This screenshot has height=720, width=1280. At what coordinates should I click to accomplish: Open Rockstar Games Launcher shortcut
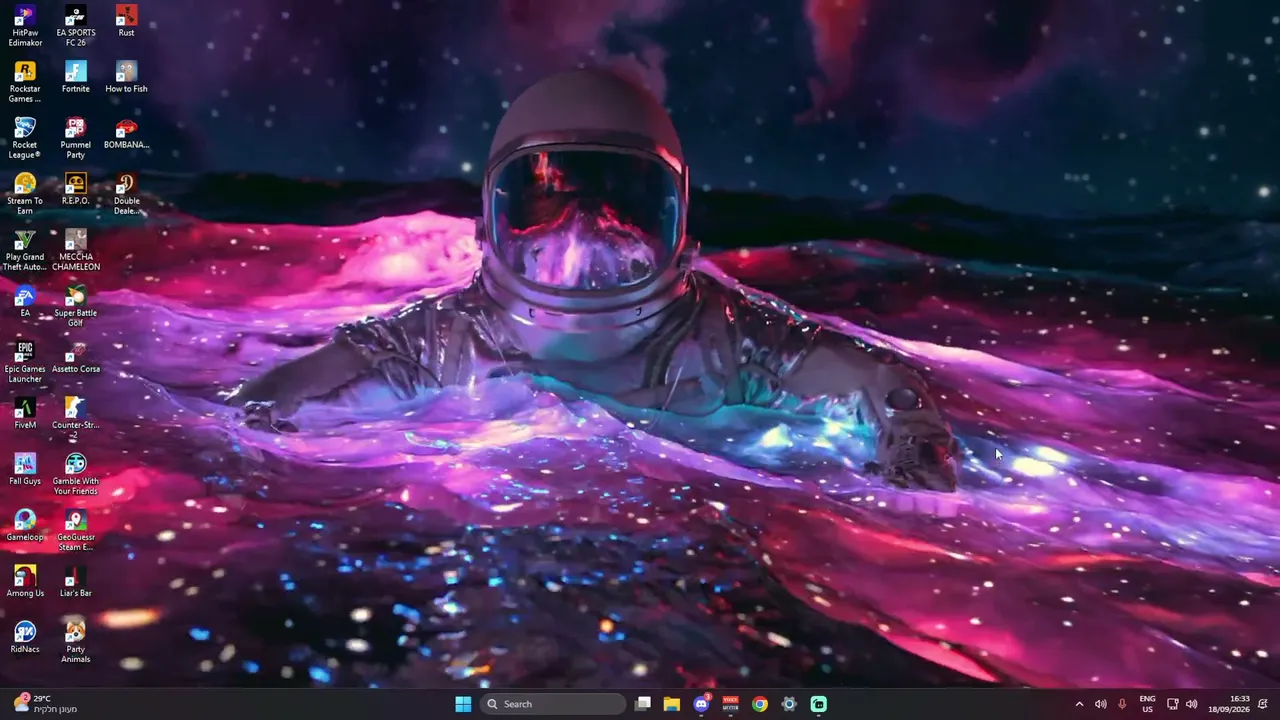click(x=25, y=82)
